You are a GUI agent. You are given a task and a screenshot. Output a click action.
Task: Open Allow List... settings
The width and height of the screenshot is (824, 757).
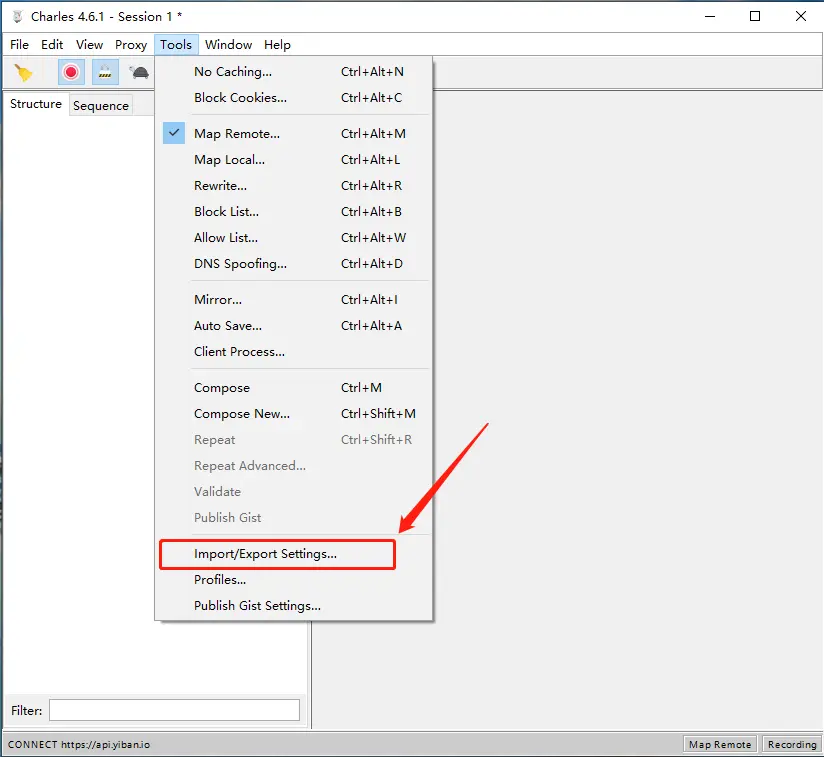(294, 237)
